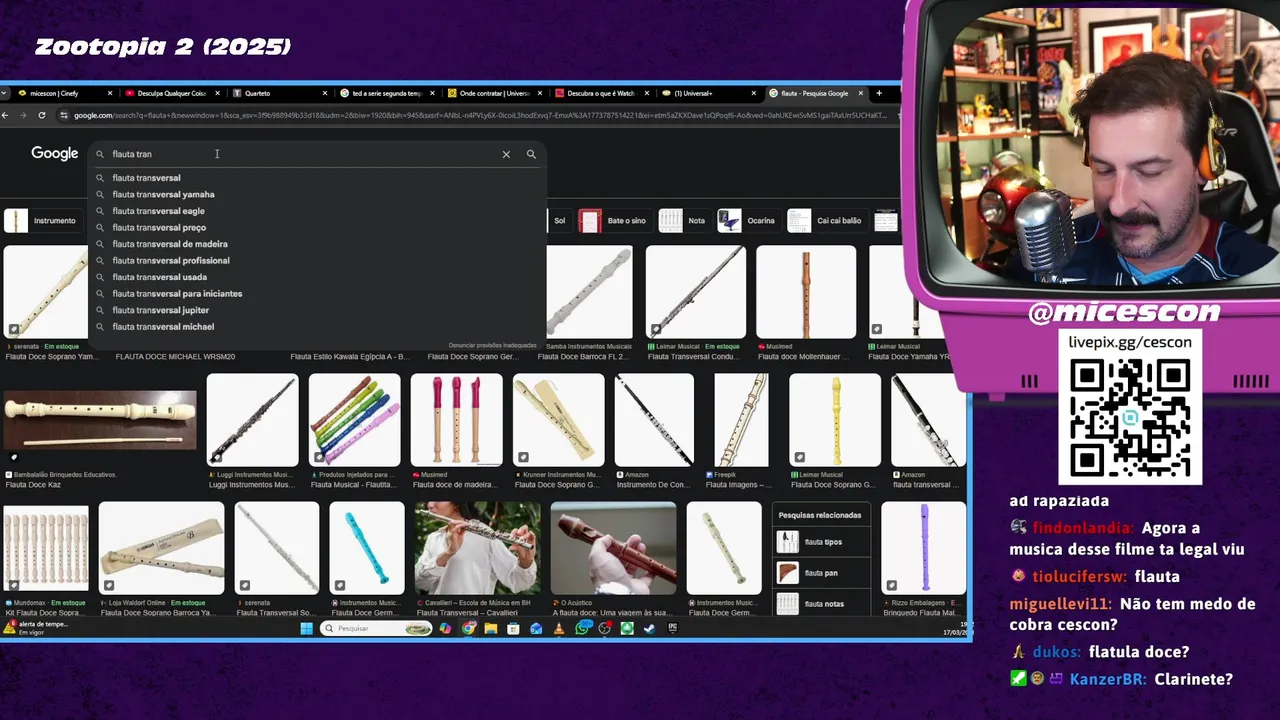The width and height of the screenshot is (1280, 720).
Task: Open yellow Leimar Flauta Doce Soprano image
Action: (x=835, y=420)
